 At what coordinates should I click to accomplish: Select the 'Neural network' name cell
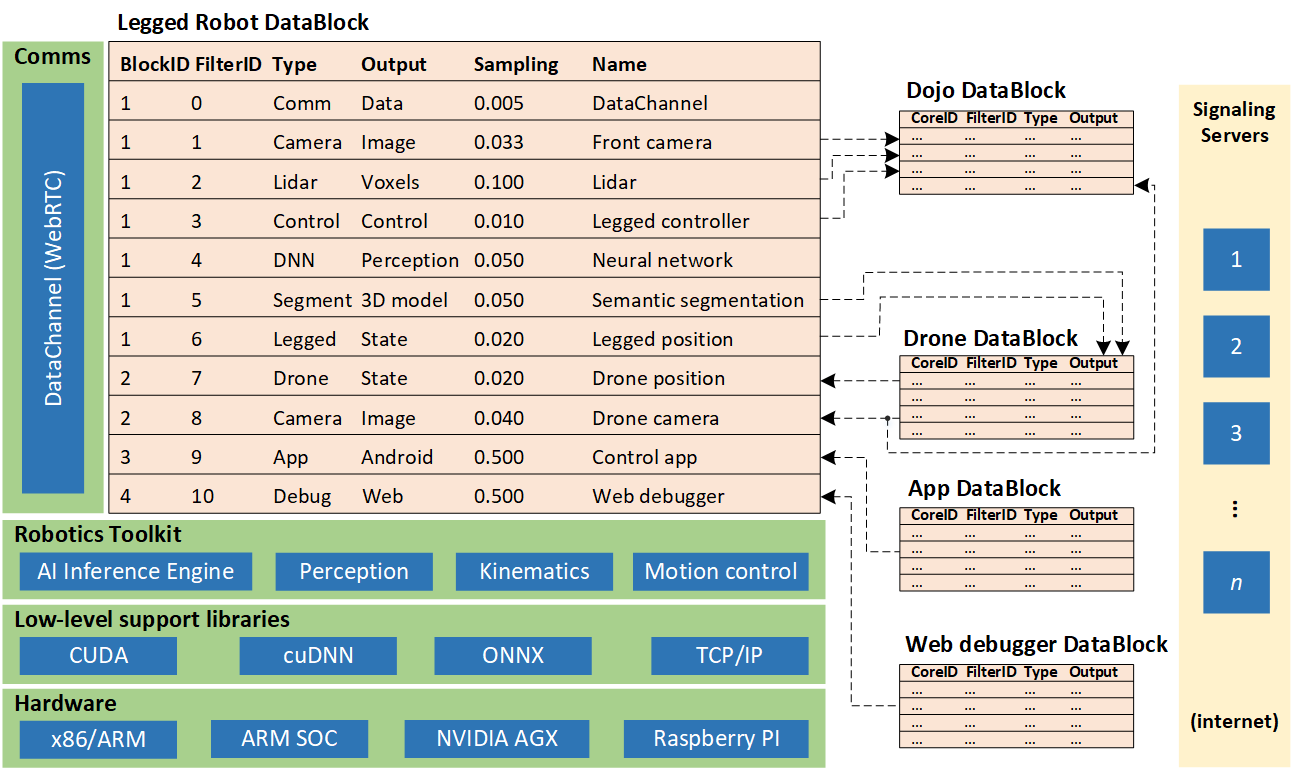pos(662,260)
